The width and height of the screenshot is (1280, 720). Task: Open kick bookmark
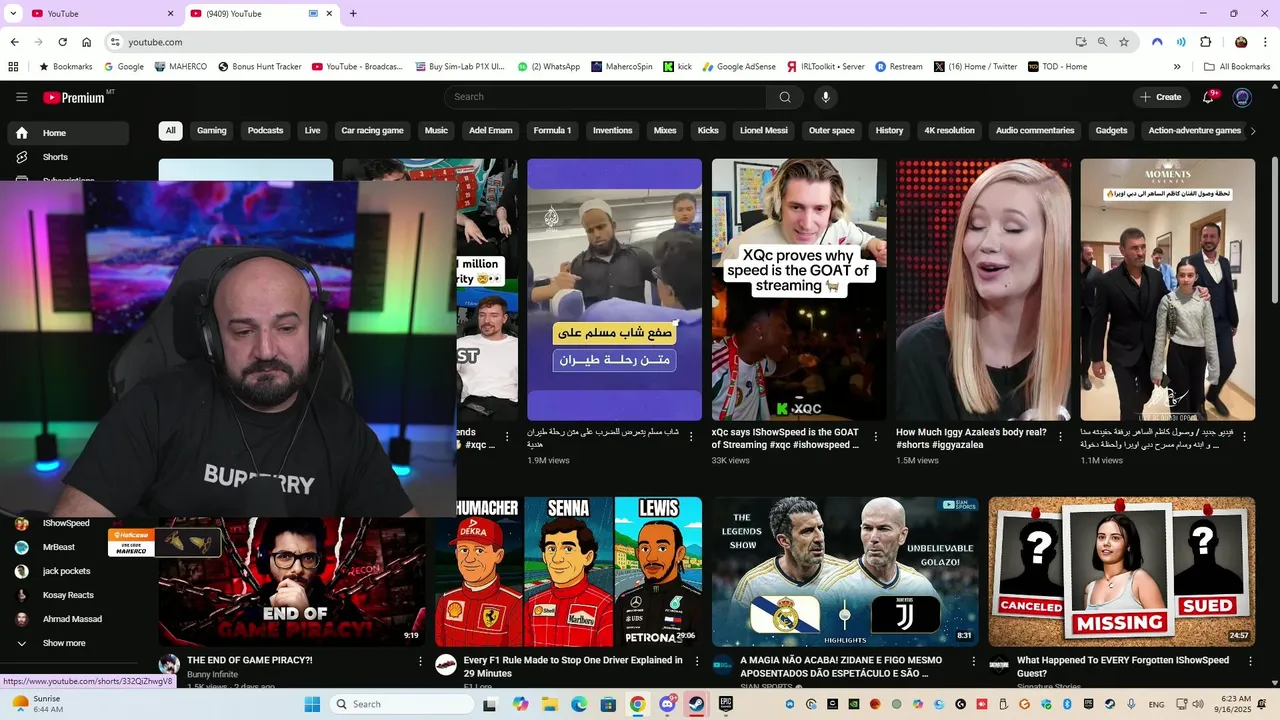678,67
